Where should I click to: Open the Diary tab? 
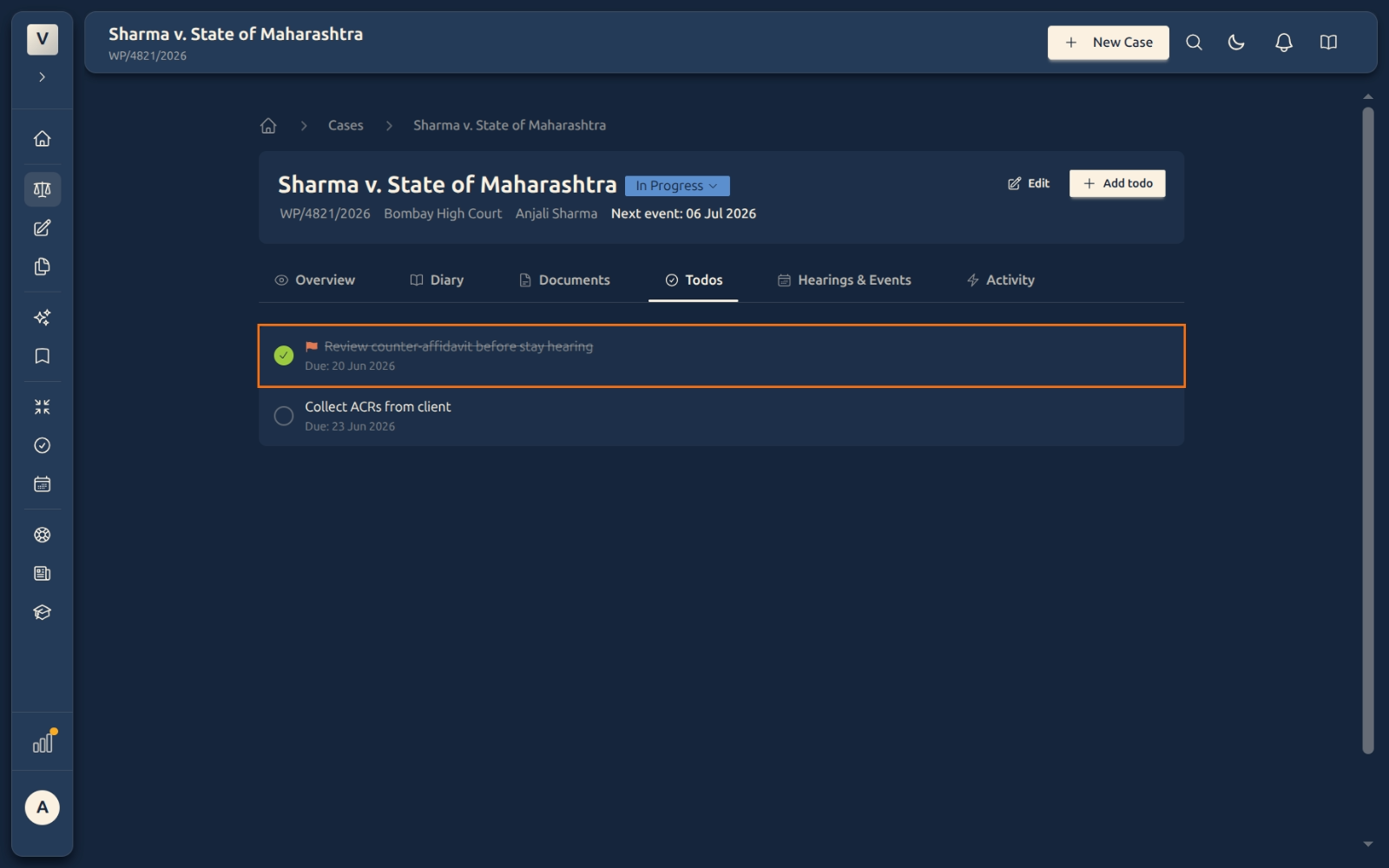click(x=437, y=280)
